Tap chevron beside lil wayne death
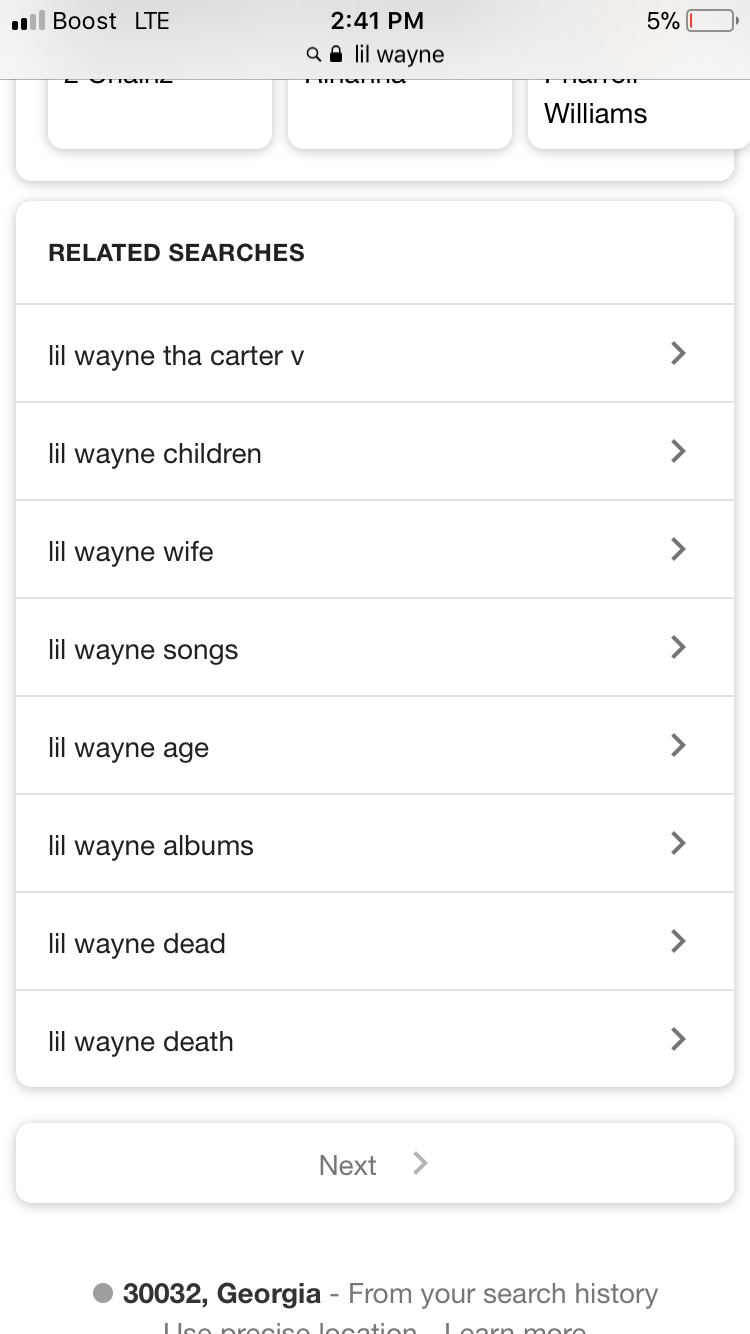750x1334 pixels. (678, 1039)
